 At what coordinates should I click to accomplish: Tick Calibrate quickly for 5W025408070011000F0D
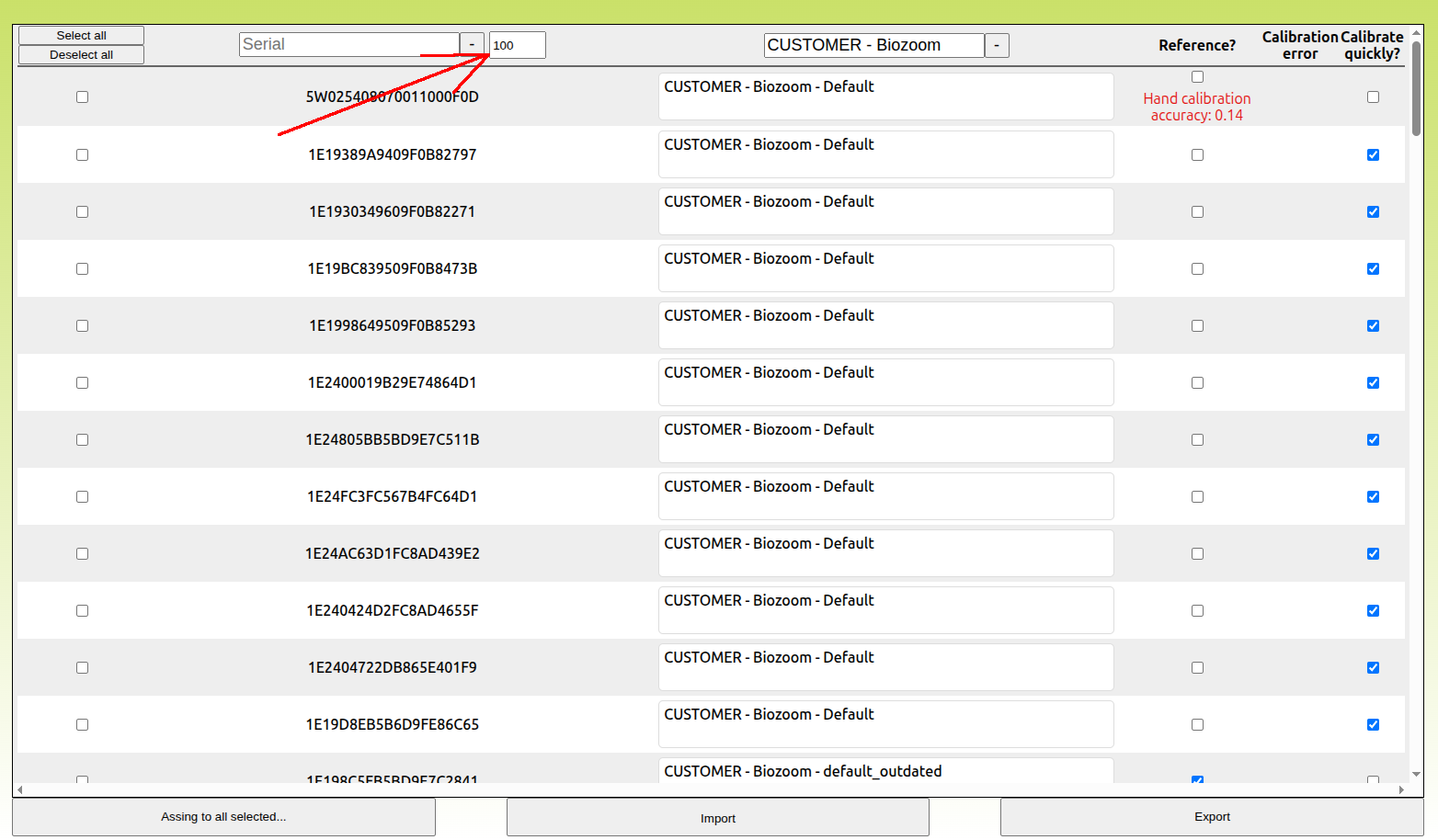[1373, 96]
